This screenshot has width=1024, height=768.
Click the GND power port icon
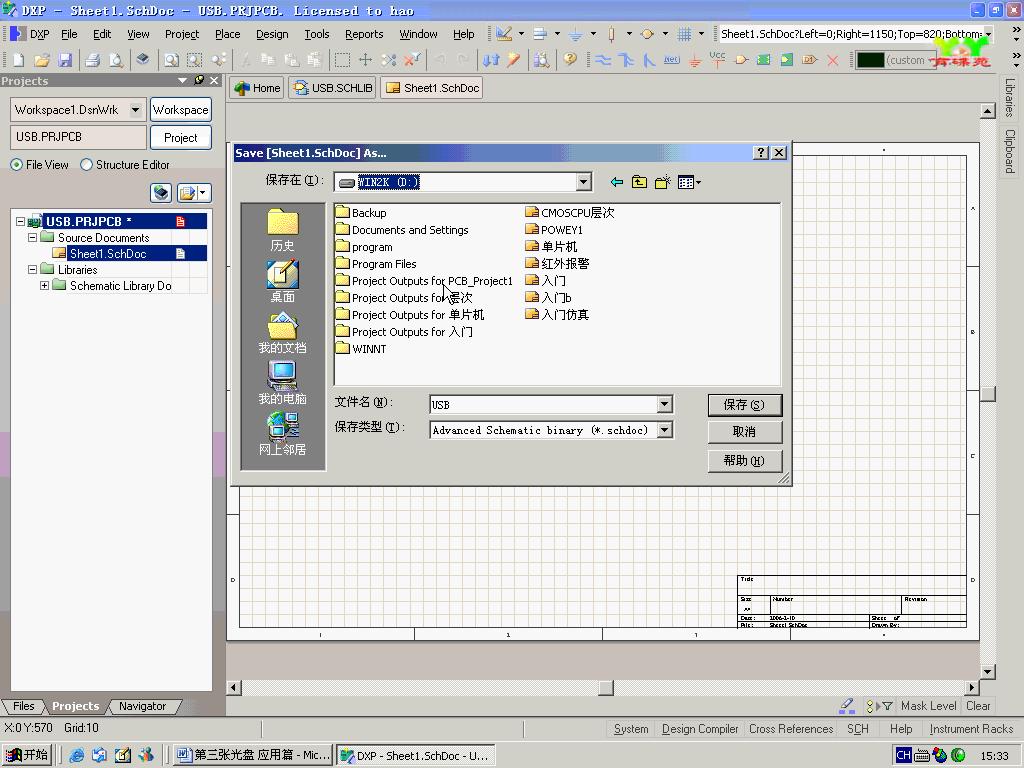coord(695,60)
